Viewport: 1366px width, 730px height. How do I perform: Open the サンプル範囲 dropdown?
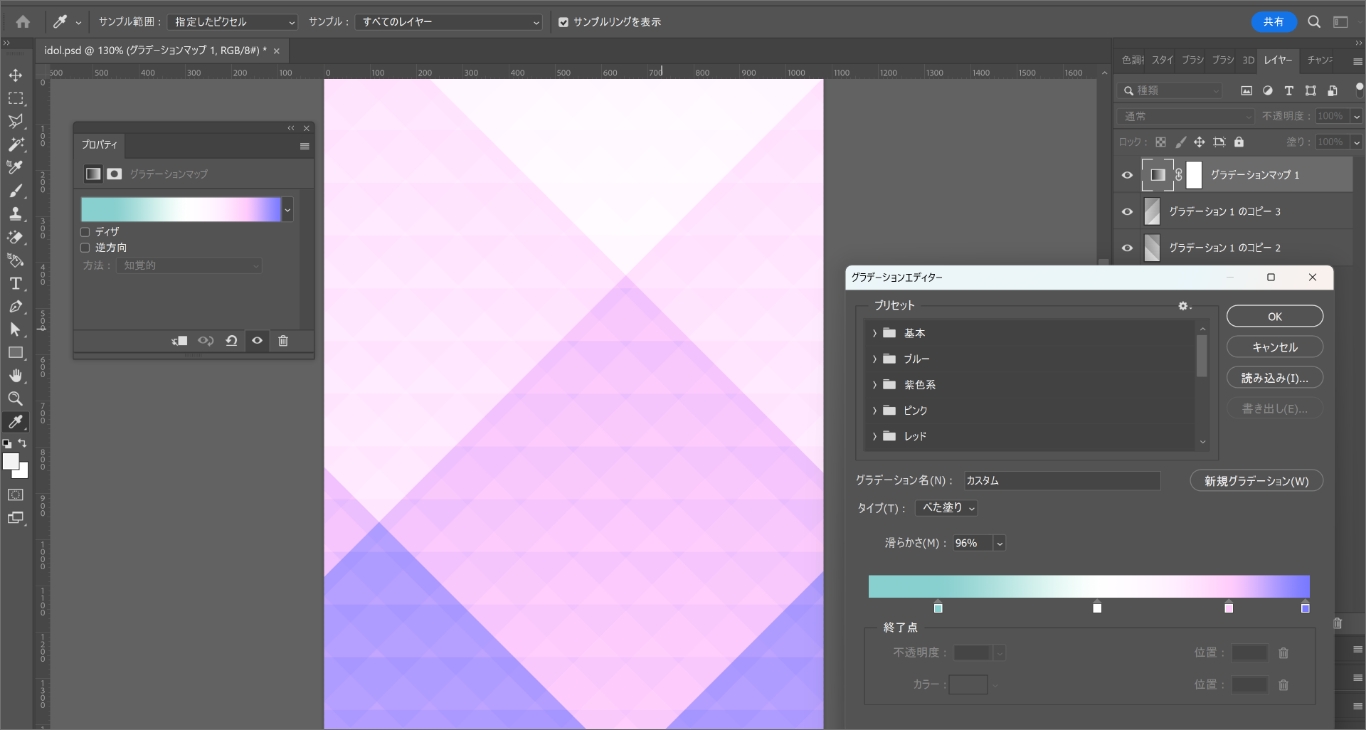(233, 22)
